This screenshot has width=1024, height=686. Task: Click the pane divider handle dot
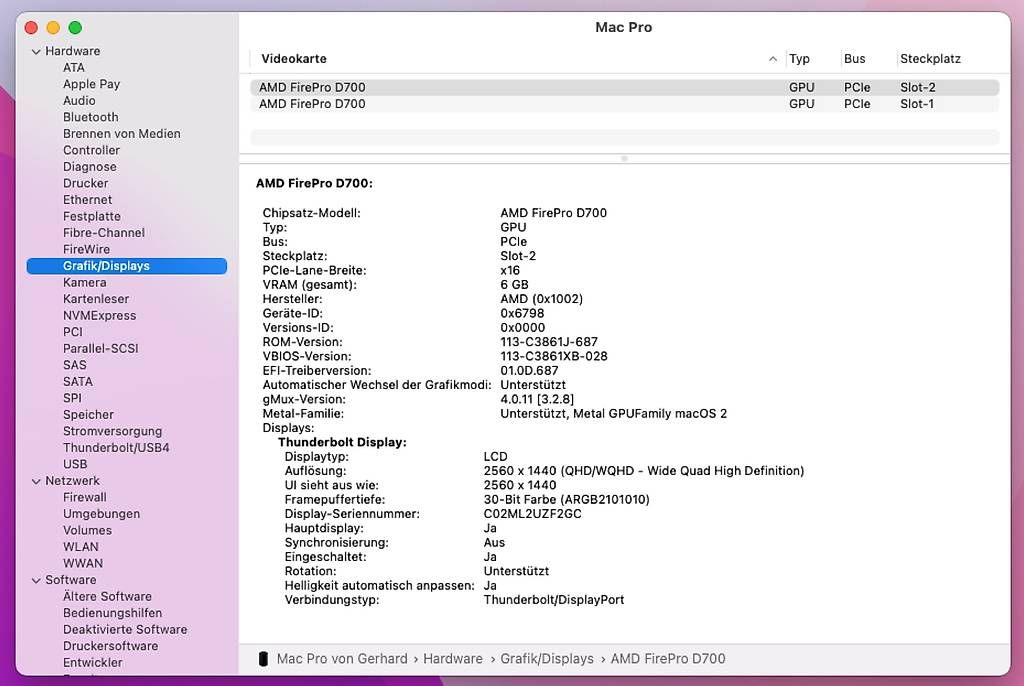pos(624,159)
